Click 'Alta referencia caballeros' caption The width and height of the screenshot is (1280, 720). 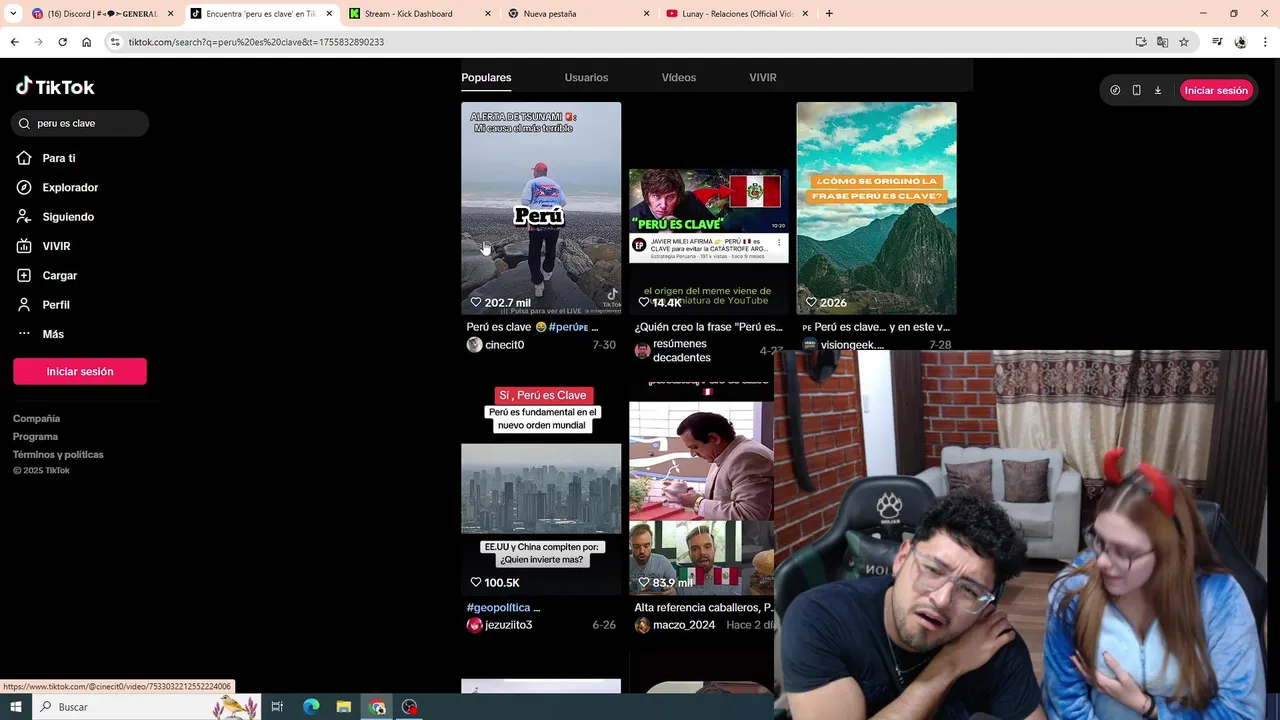(x=703, y=607)
